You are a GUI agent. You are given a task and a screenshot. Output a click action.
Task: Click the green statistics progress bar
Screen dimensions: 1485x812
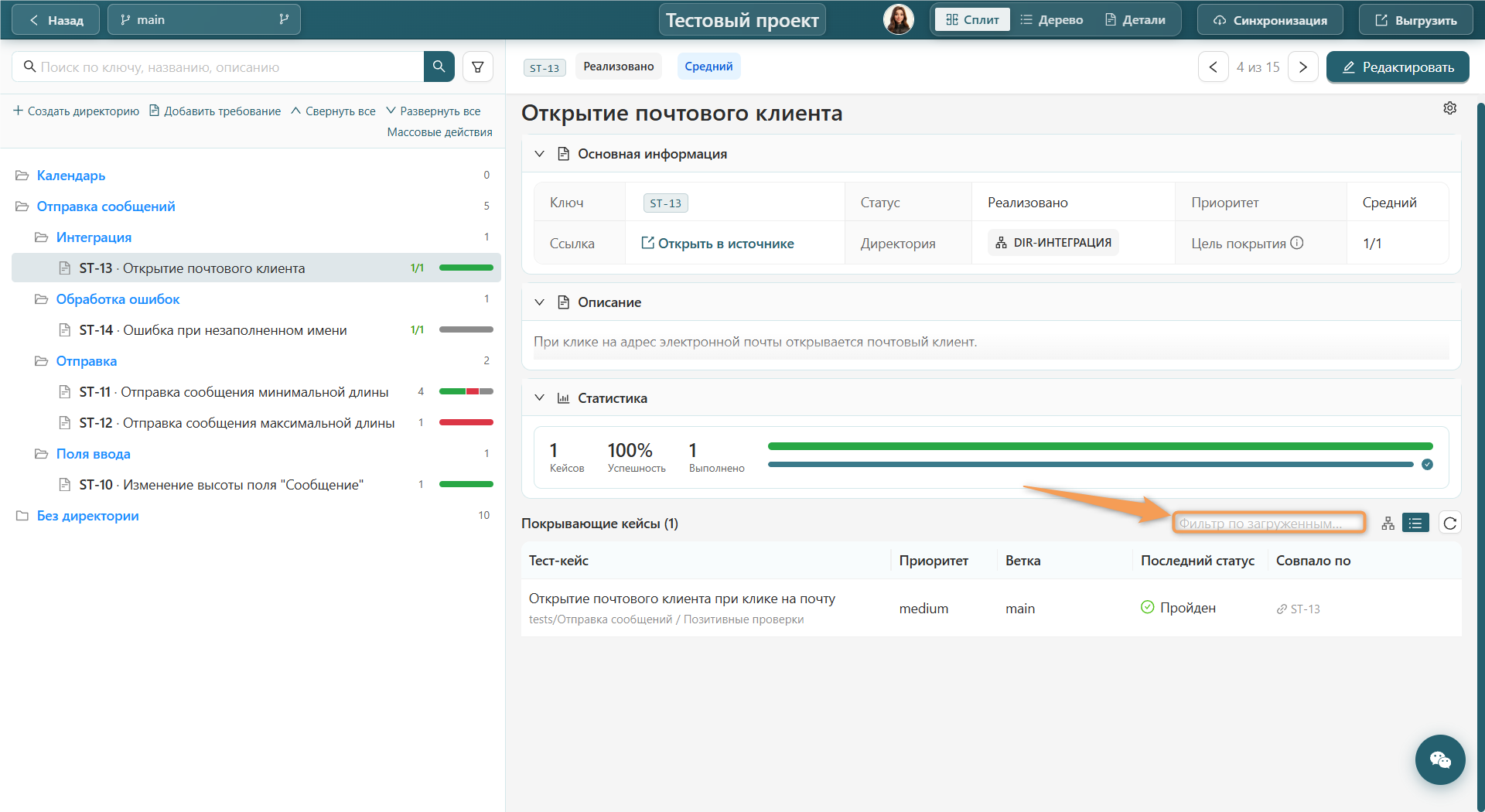(x=1100, y=446)
